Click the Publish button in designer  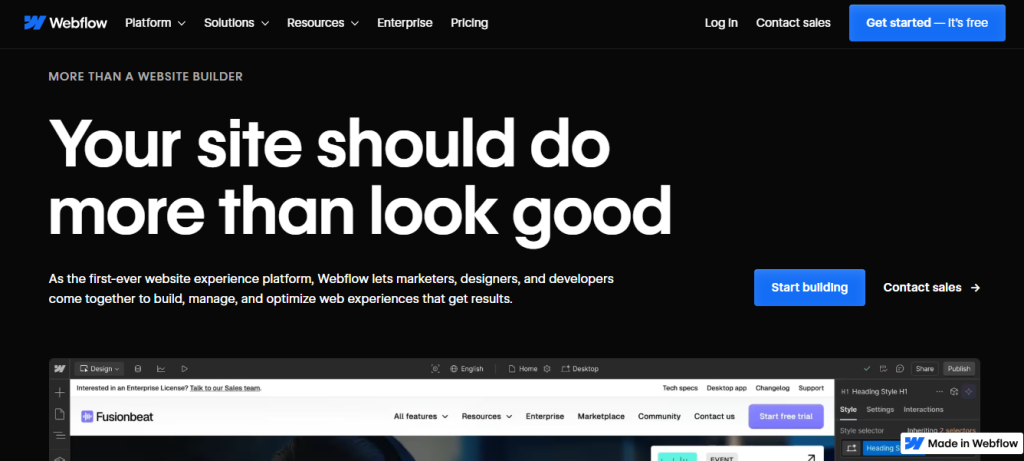coord(959,369)
